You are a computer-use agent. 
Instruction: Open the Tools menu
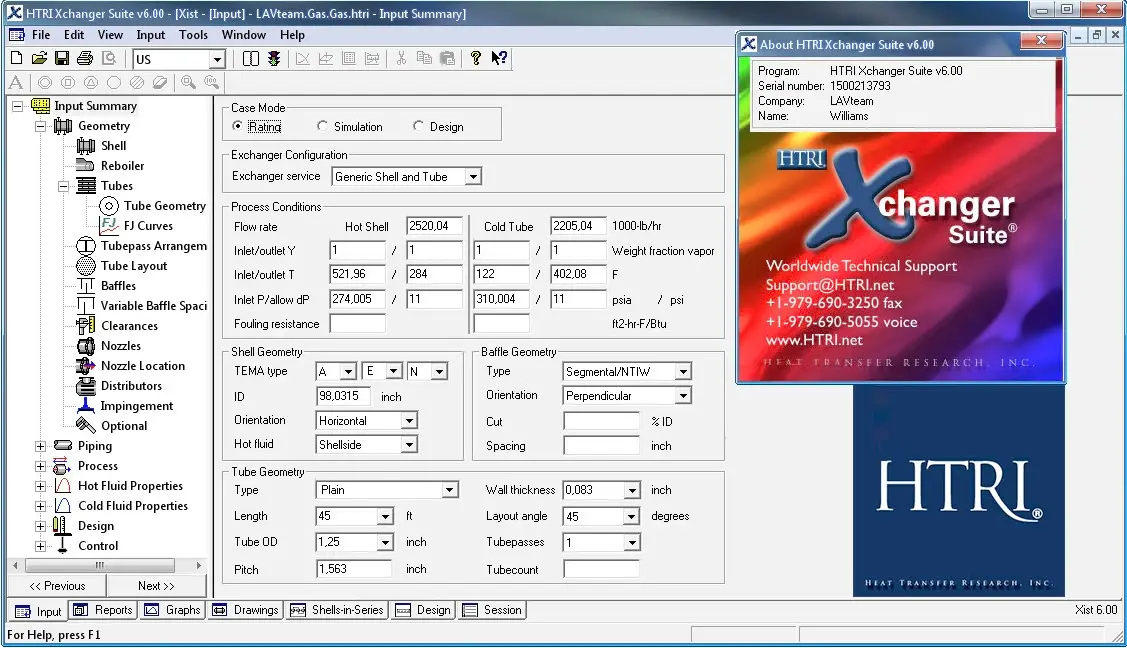tap(193, 34)
